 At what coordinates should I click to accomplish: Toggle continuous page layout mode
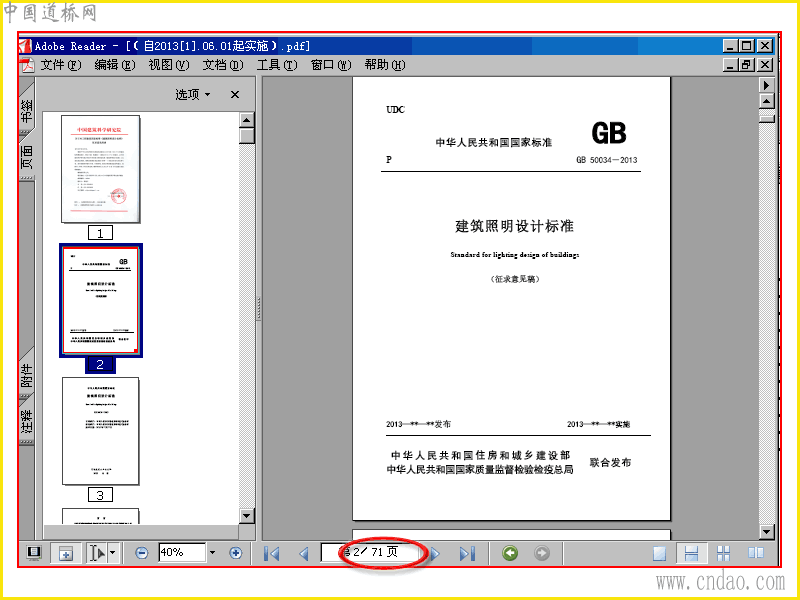[x=691, y=553]
